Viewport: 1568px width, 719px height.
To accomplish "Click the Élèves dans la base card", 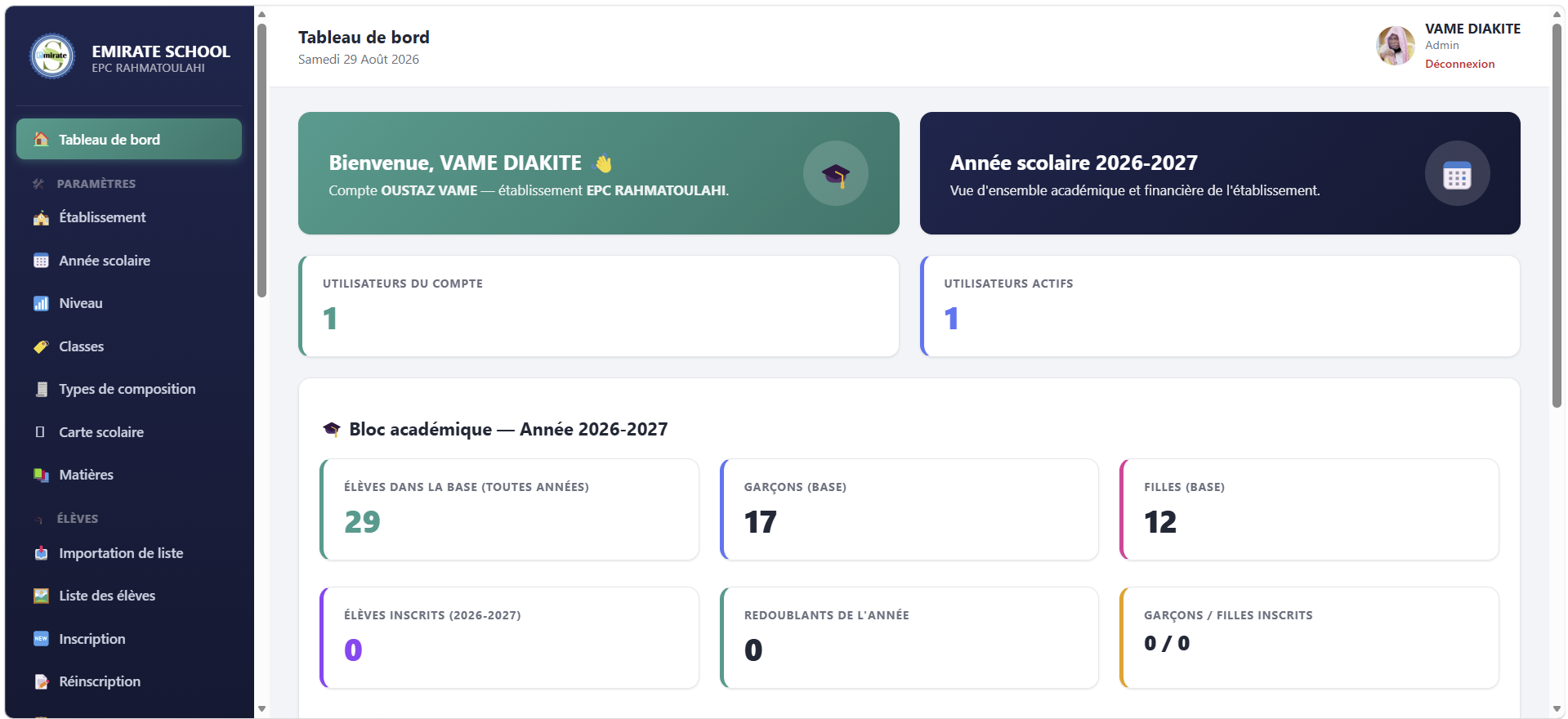I will pyautogui.click(x=509, y=510).
